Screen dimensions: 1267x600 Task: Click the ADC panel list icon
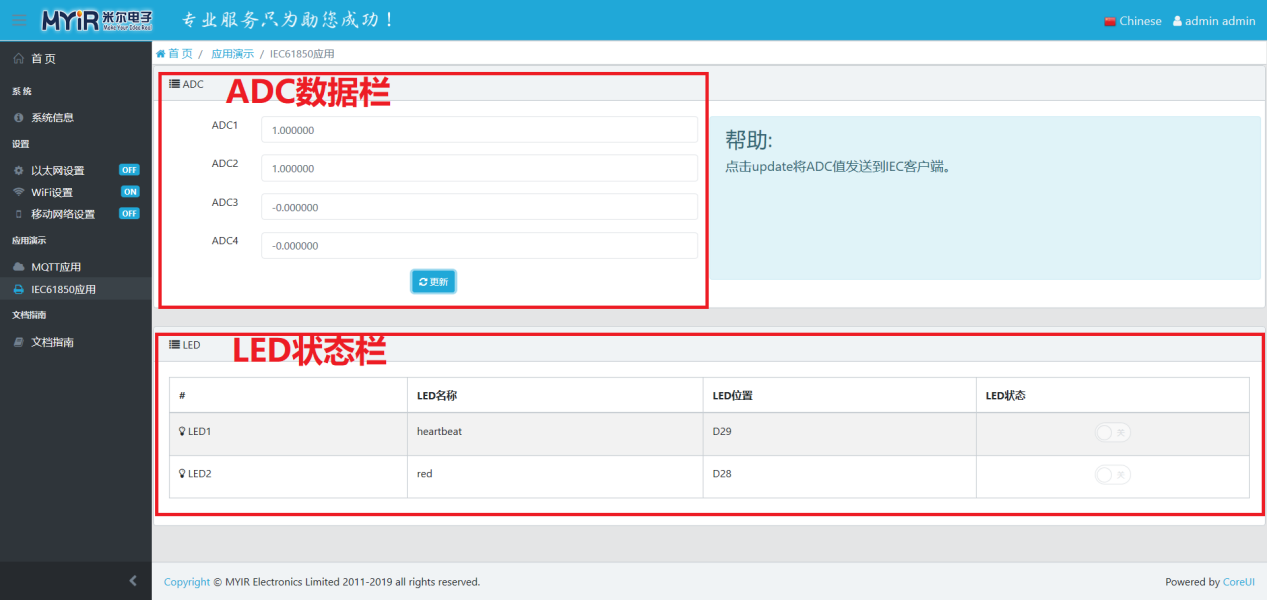tap(175, 84)
